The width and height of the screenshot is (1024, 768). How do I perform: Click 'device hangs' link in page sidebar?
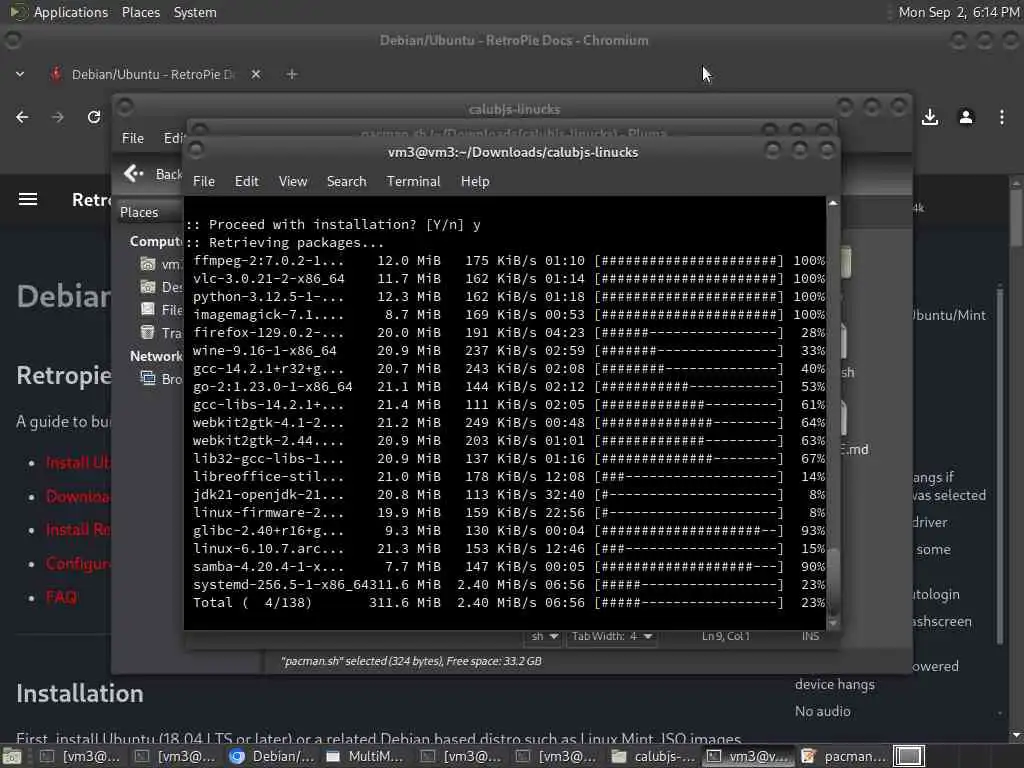click(x=834, y=684)
